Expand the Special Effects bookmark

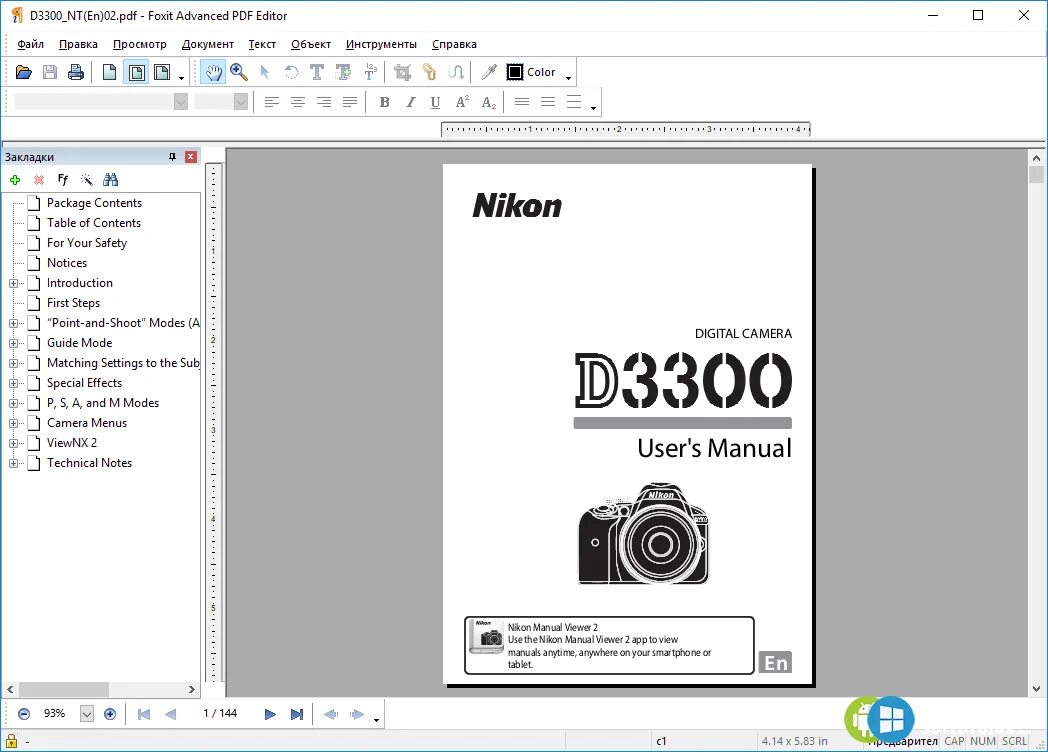coord(13,384)
